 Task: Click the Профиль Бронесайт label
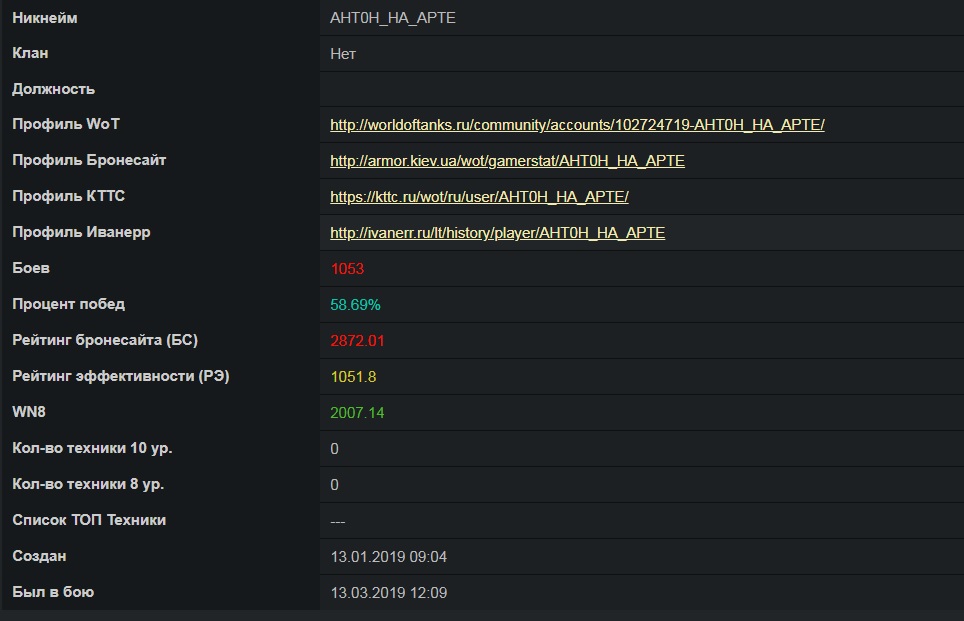click(89, 160)
